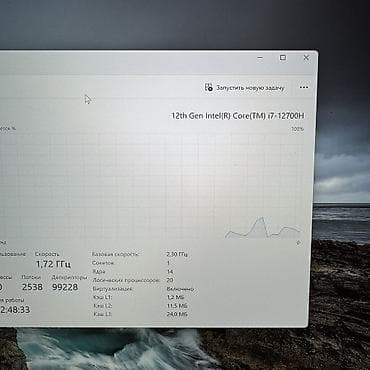Click the 'Запустить новую задачу' button
Viewport: 370px width, 370px height.
pyautogui.click(x=245, y=88)
